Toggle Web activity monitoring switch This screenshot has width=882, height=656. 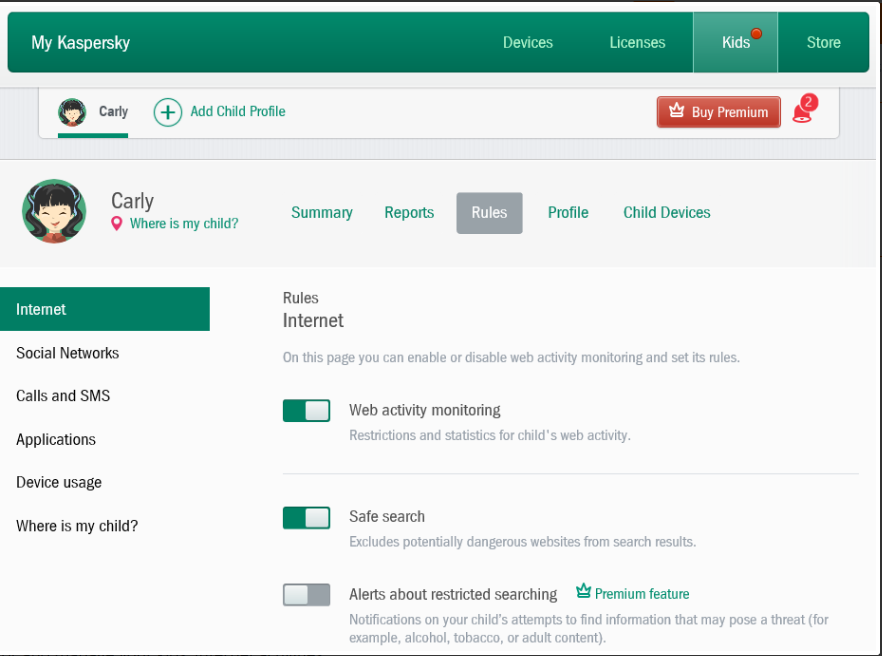[307, 411]
